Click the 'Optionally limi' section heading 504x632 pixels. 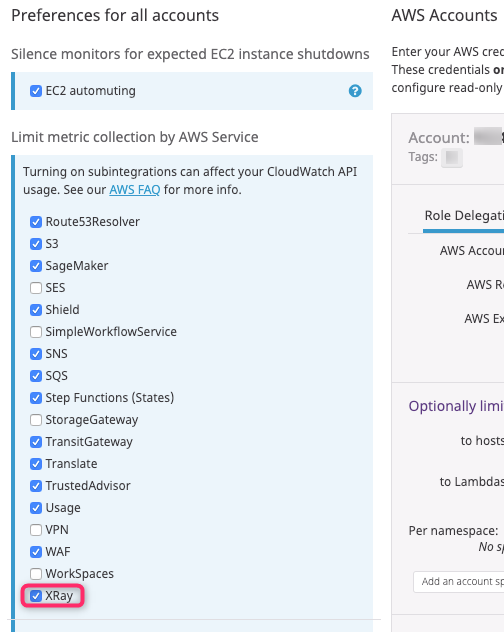pyautogui.click(x=456, y=406)
